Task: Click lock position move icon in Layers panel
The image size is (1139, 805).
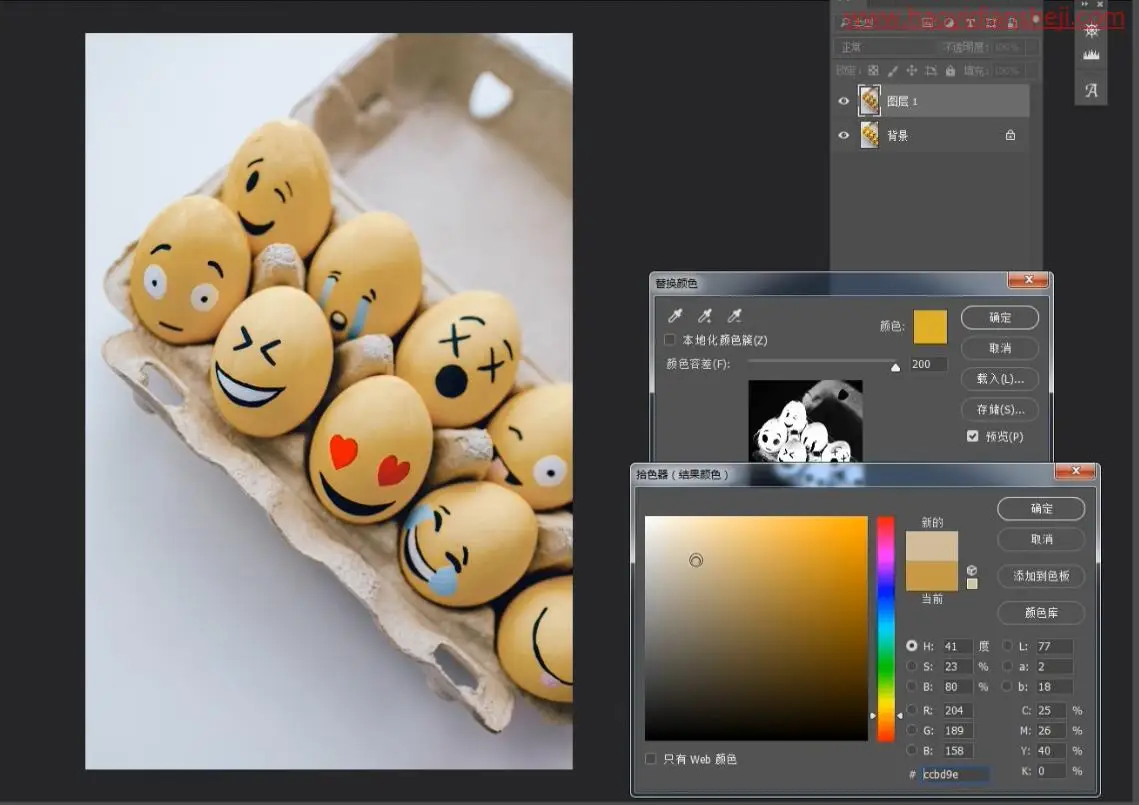Action: pyautogui.click(x=912, y=70)
